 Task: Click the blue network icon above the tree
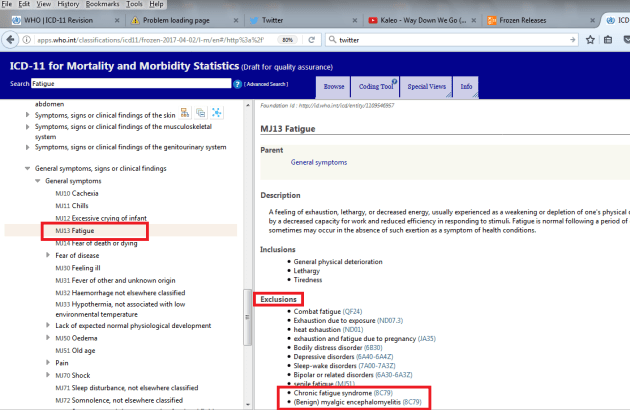[216, 114]
